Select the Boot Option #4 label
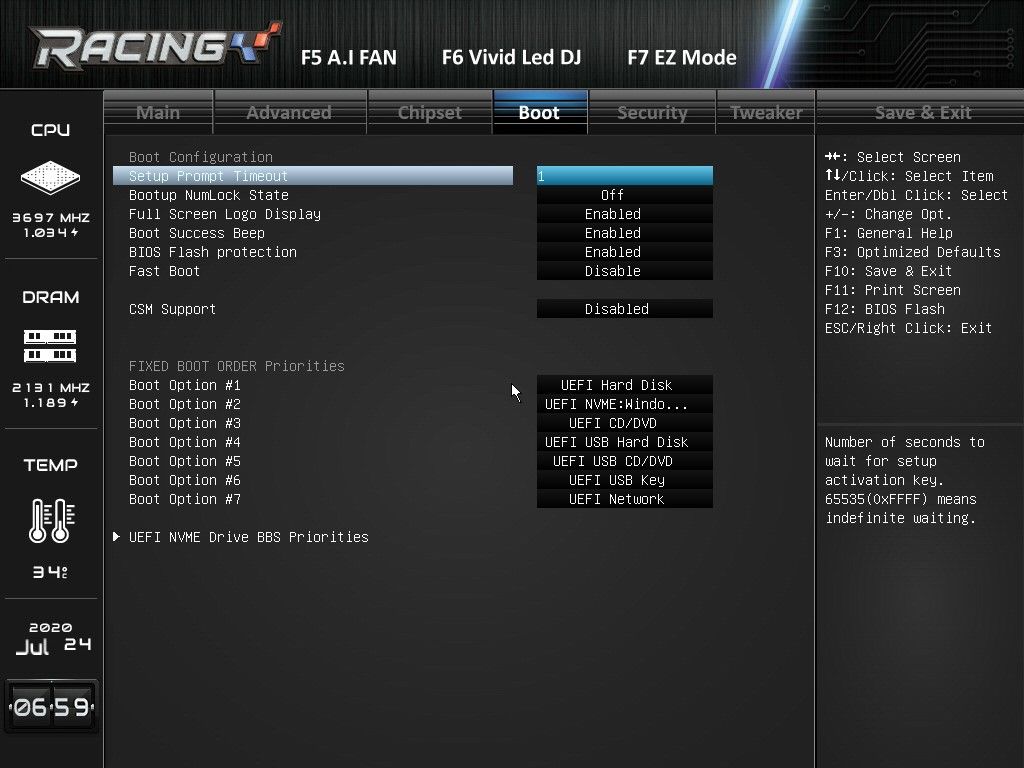The height and width of the screenshot is (768, 1024). point(185,441)
